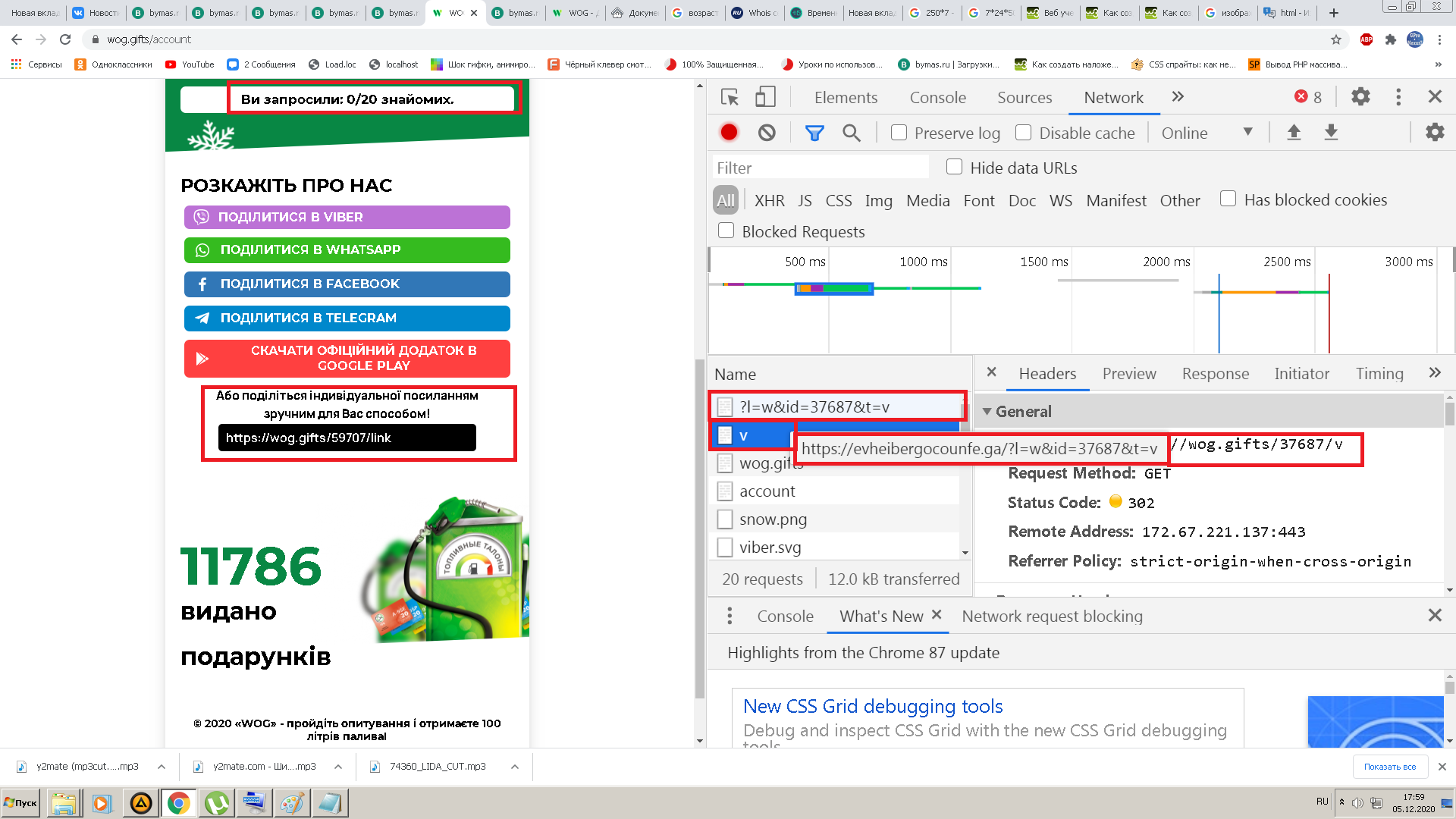Click the Import HAR upload arrow icon

coord(1294,133)
